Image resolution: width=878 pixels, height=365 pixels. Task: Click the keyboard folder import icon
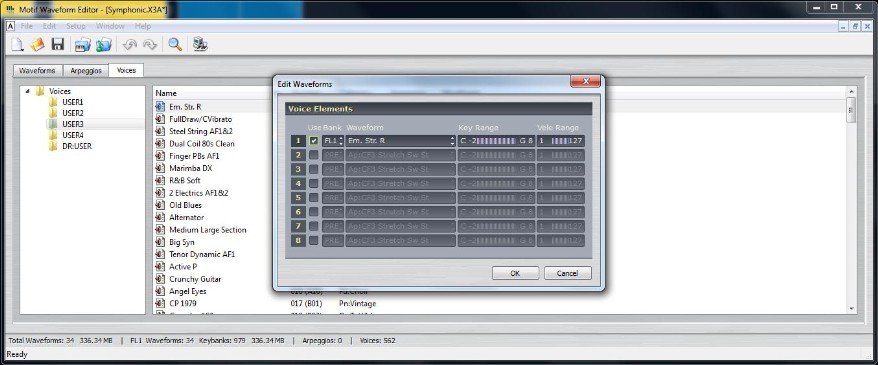coord(83,44)
